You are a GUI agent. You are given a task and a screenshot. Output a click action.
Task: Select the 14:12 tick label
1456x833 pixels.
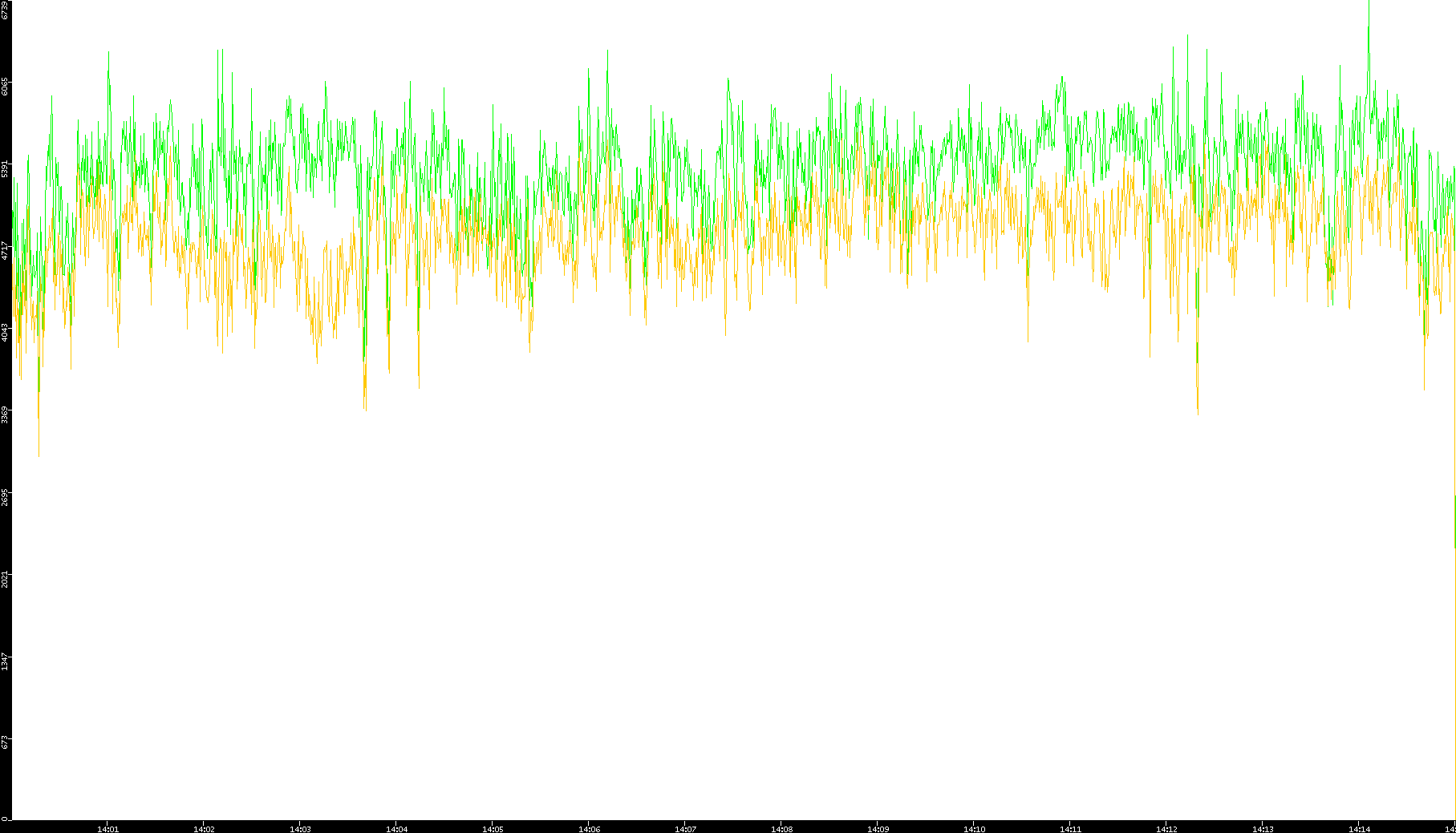tap(1166, 829)
